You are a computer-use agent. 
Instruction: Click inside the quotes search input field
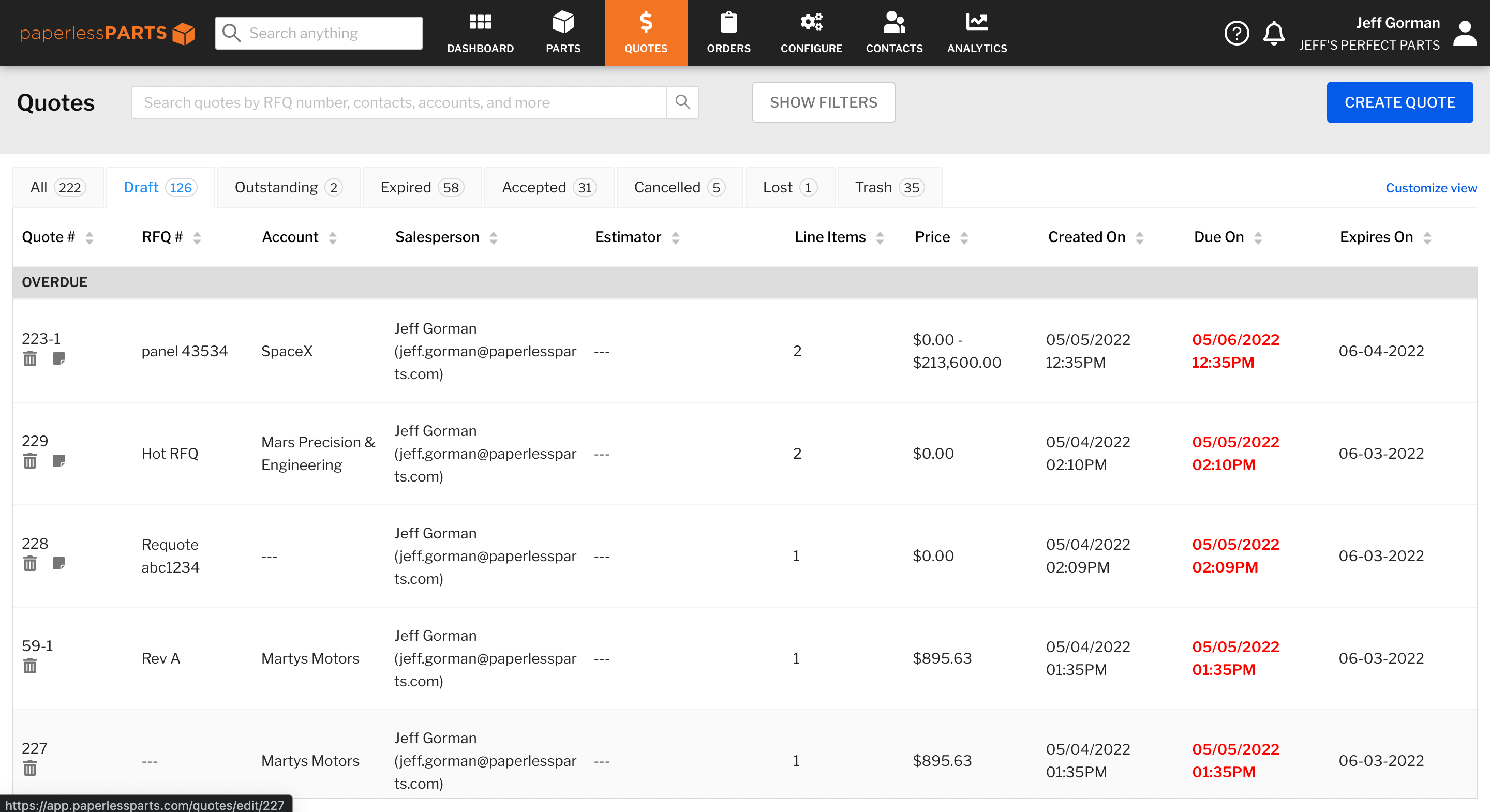399,102
